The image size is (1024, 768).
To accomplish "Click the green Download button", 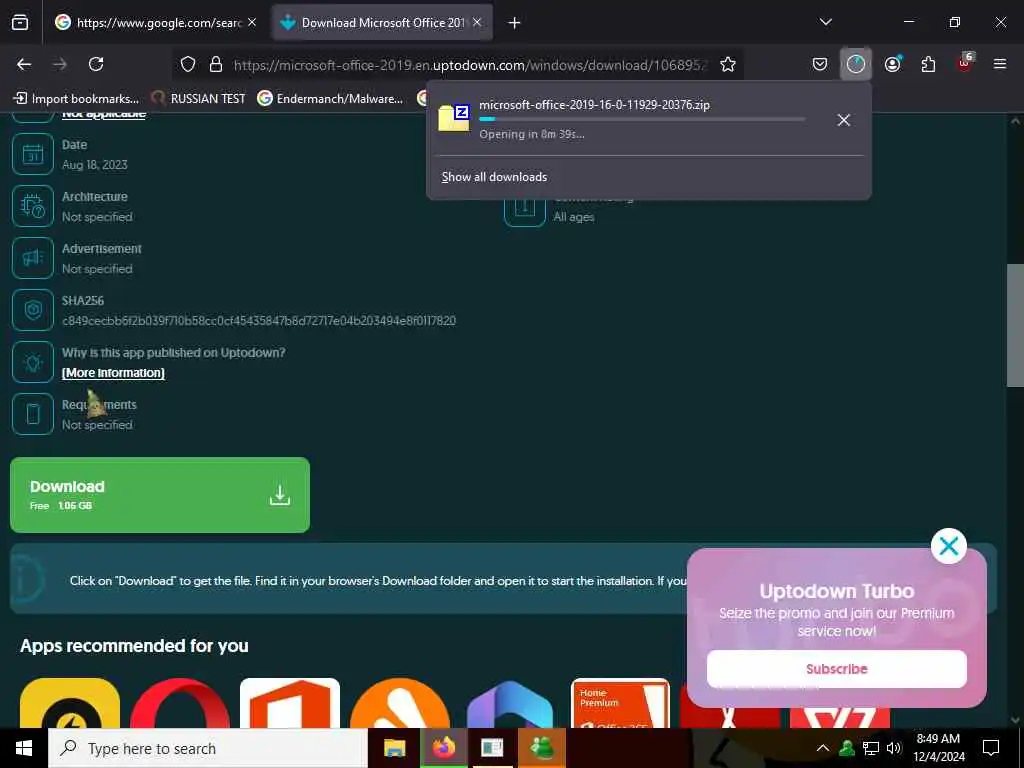I will pos(160,495).
